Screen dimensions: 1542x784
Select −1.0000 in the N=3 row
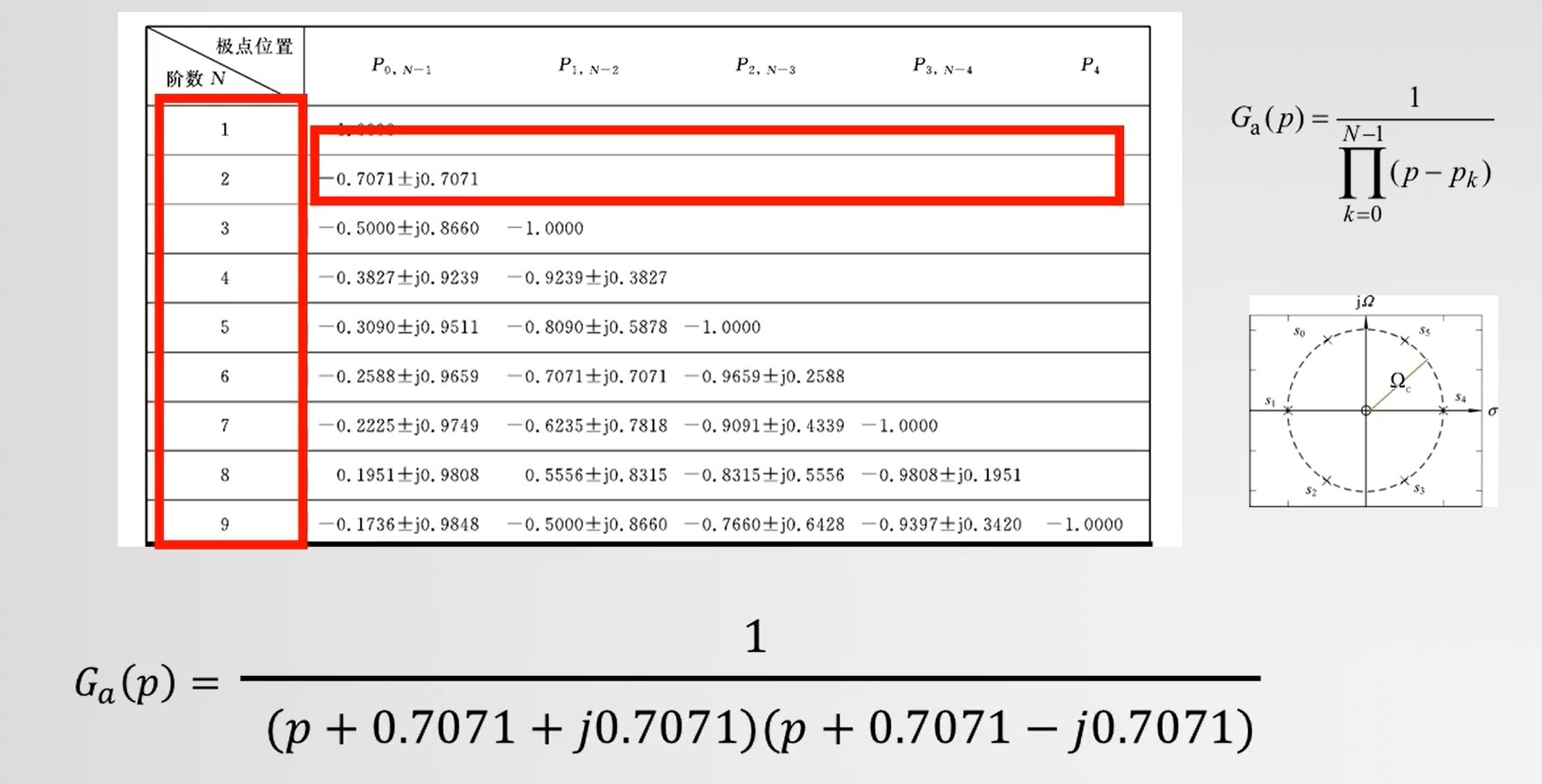[545, 228]
